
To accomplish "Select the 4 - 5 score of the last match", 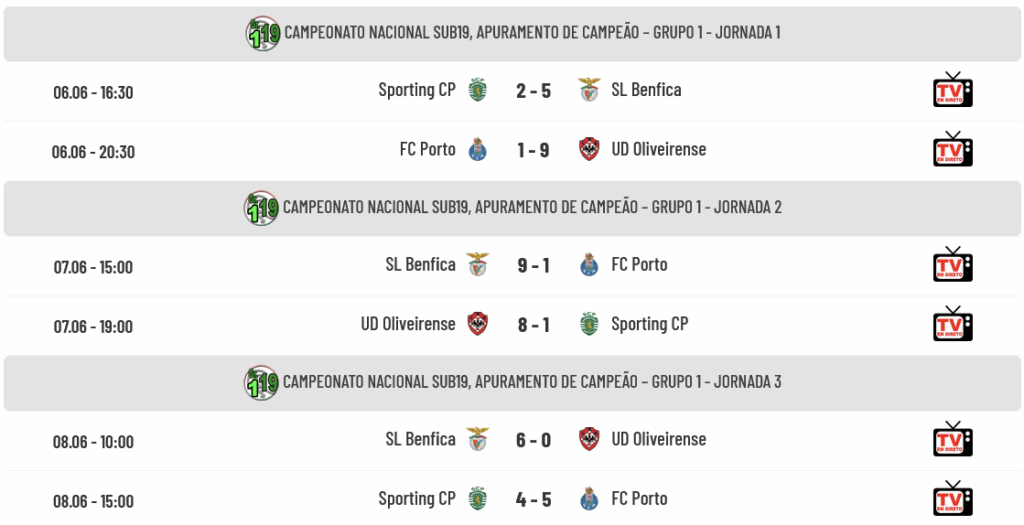I will [x=534, y=500].
